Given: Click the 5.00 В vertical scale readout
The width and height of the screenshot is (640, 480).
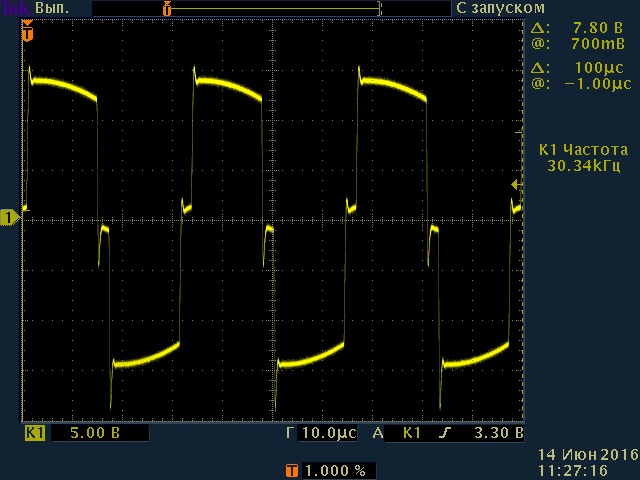Looking at the screenshot, I should pyautogui.click(x=98, y=434).
